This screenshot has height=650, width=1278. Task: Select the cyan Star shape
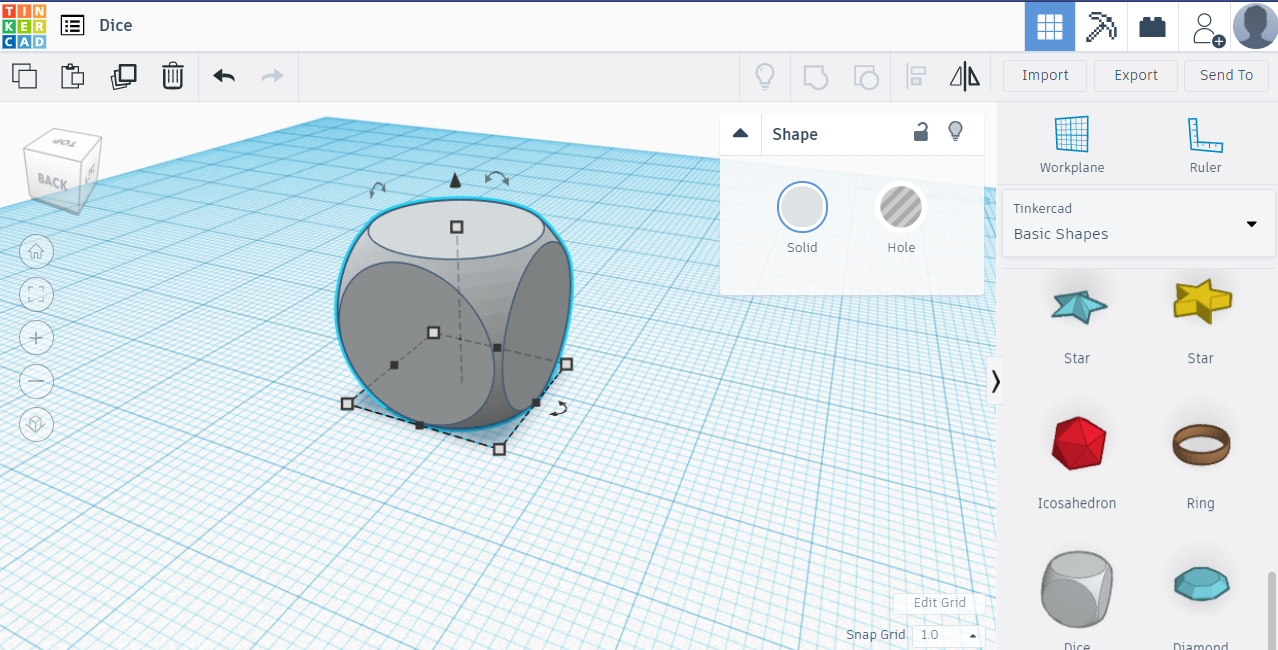point(1077,305)
